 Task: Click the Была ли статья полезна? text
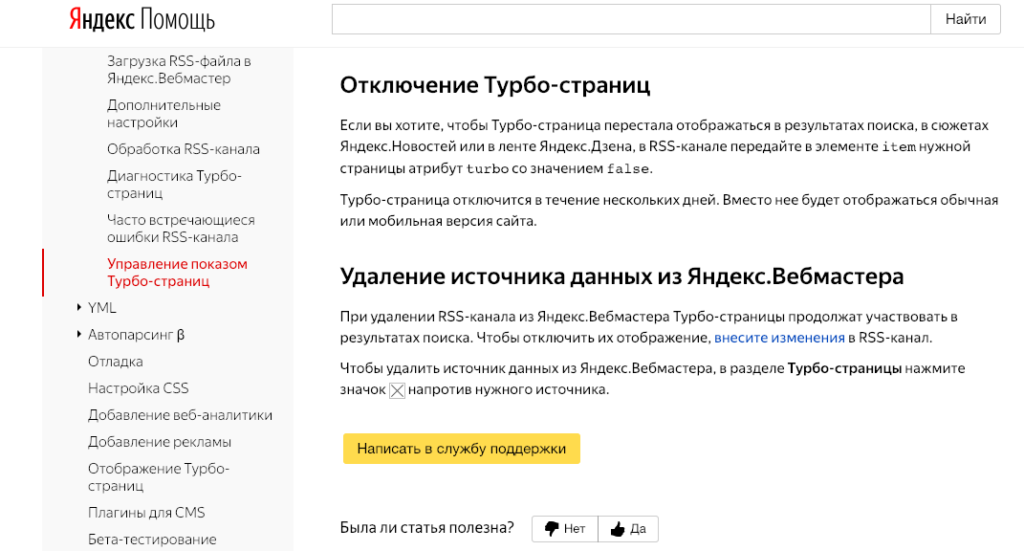point(427,527)
